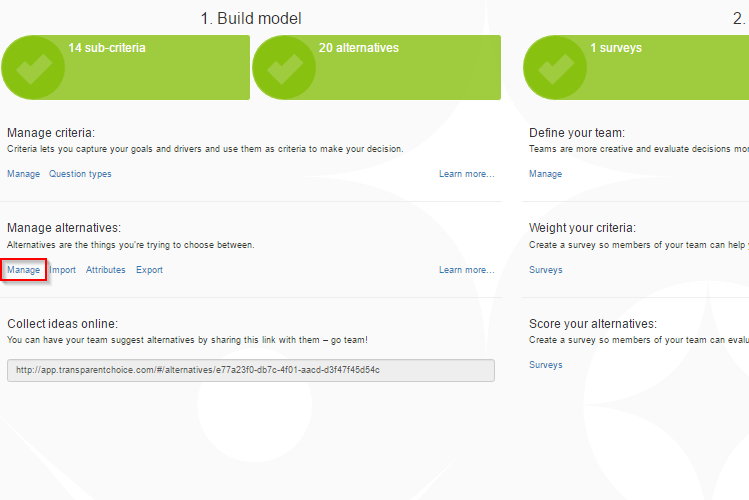Image resolution: width=749 pixels, height=500 pixels.
Task: Click the checkmark icon beside 20 alternatives
Action: (284, 67)
